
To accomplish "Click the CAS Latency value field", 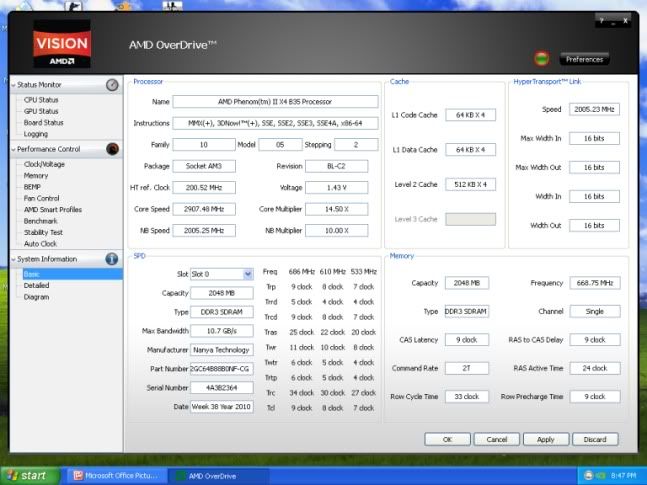I will [x=467, y=340].
